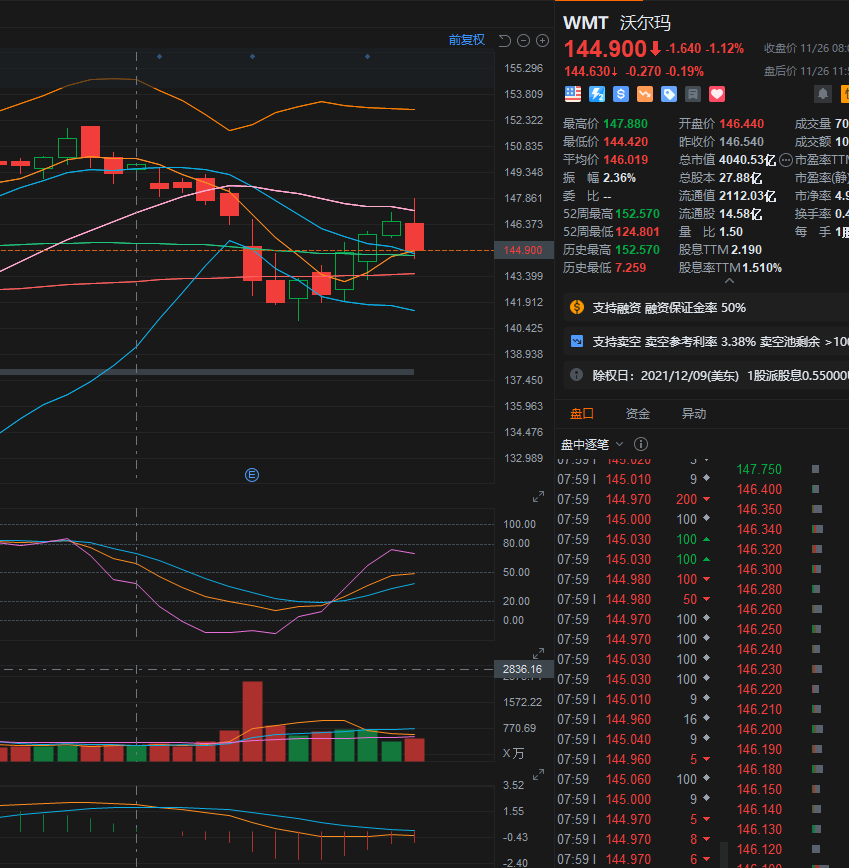This screenshot has height=868, width=849.
Task: Click the 147.750 price in order book
Action: coord(759,469)
